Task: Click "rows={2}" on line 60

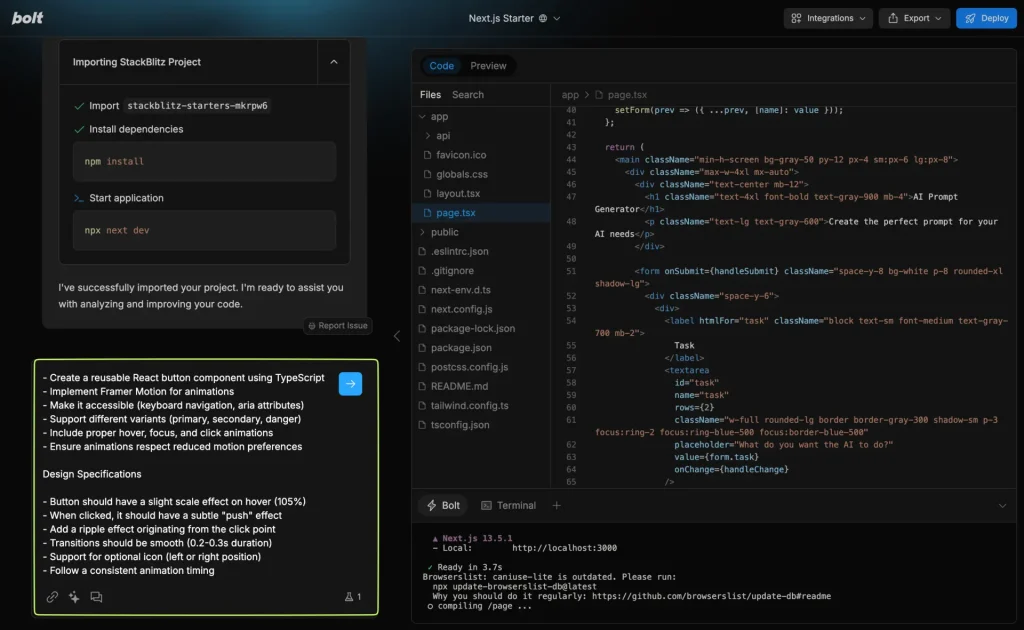Action: pyautogui.click(x=694, y=407)
